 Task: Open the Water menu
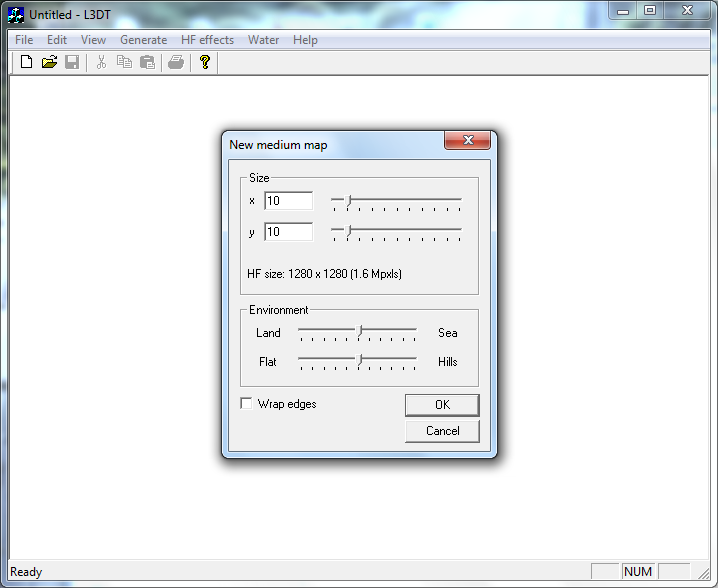263,40
